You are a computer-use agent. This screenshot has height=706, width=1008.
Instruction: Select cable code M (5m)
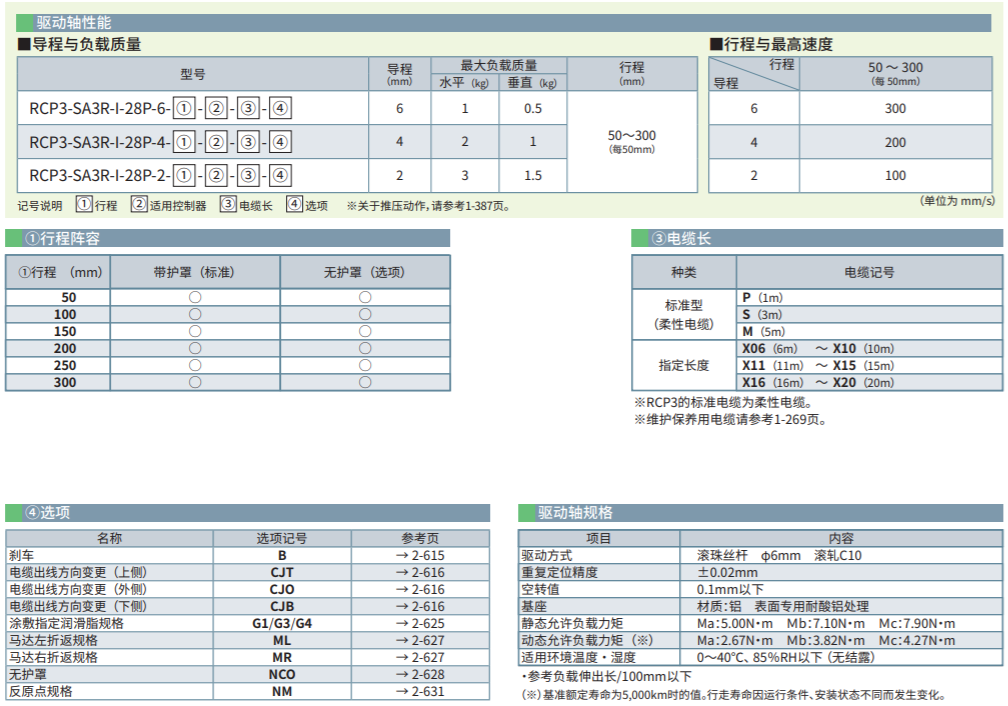coord(764,331)
